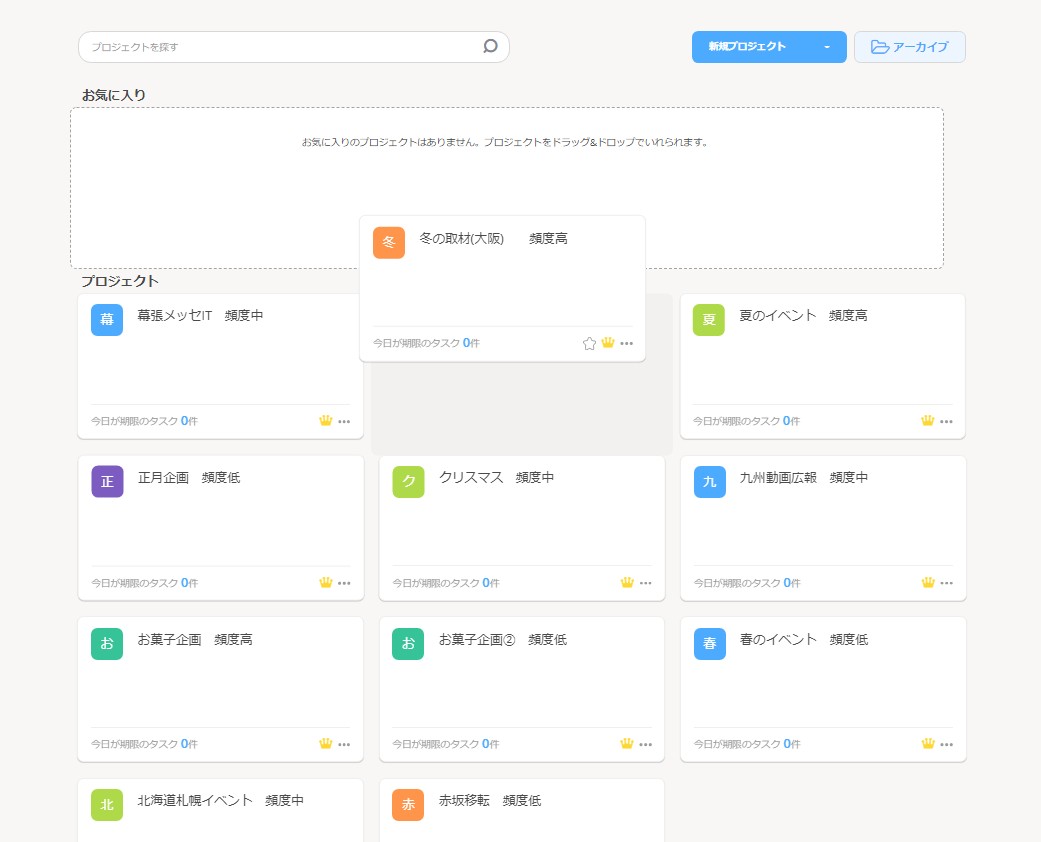Click the orange 赤 project icon
This screenshot has width=1041, height=842.
coord(408,805)
